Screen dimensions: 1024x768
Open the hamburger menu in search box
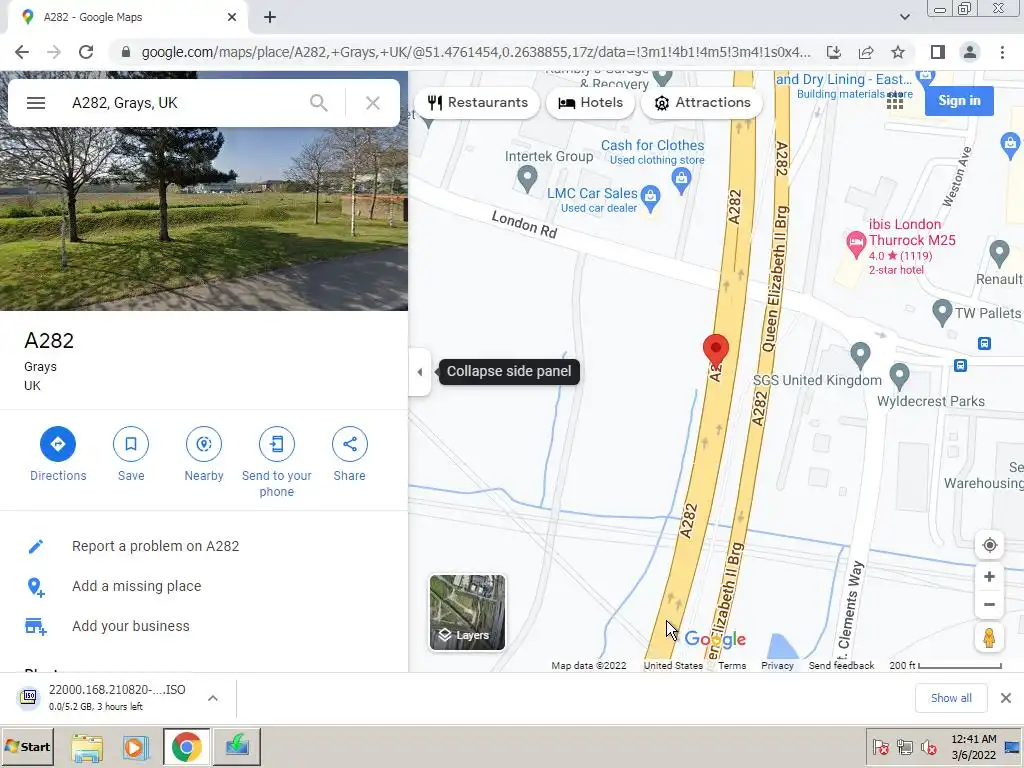click(x=36, y=103)
